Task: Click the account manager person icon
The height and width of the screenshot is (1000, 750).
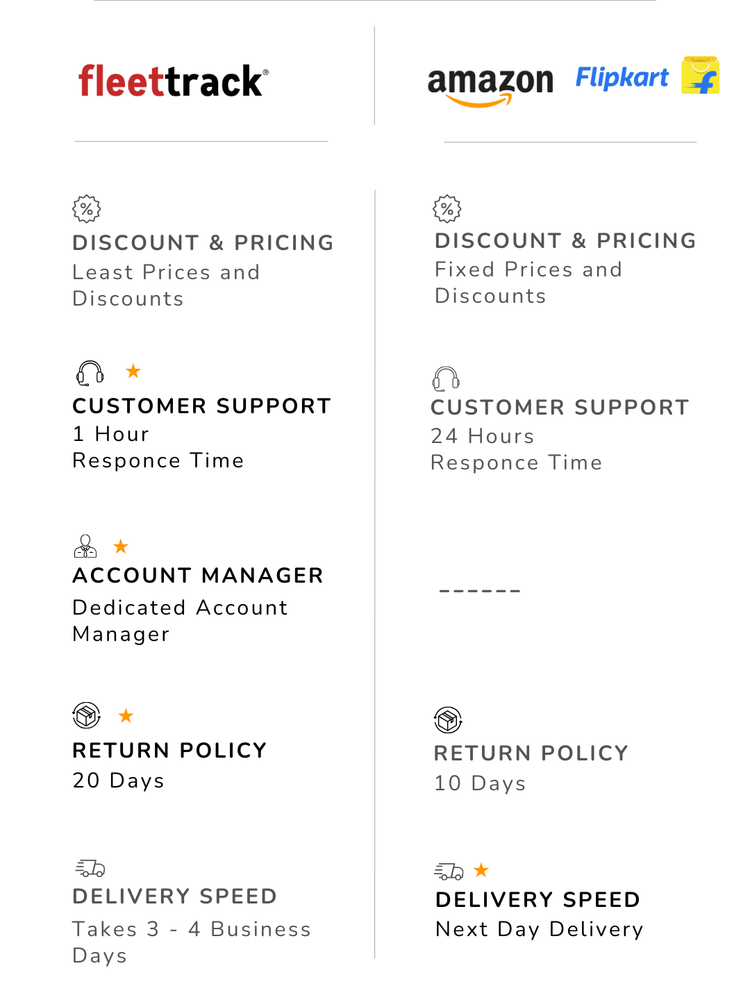Action: pos(86,546)
